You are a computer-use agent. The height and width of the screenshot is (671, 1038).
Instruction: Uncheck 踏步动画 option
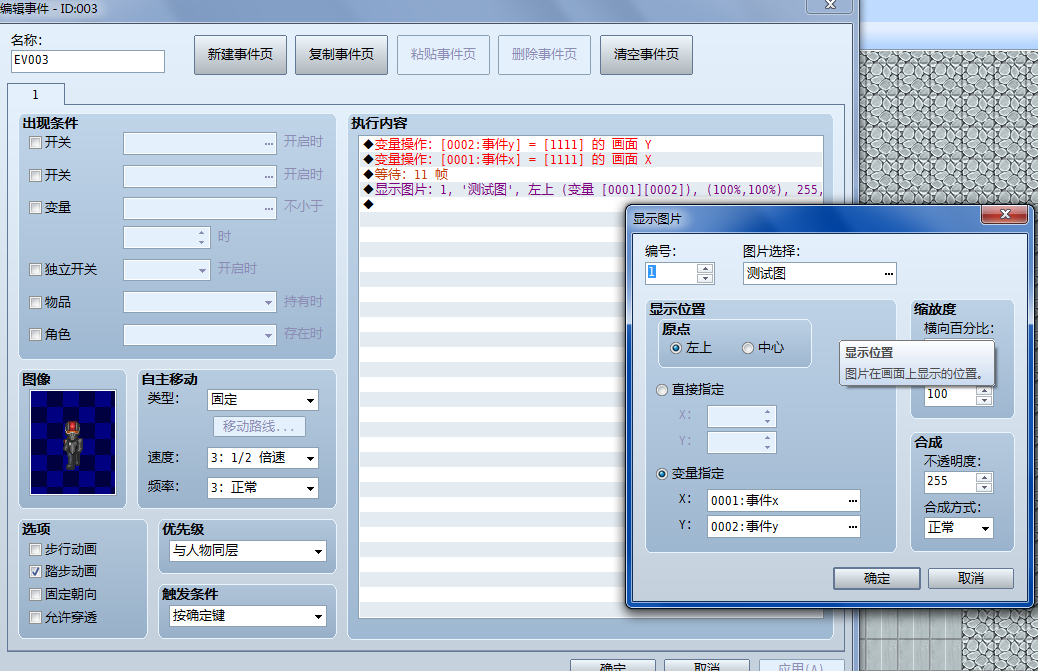click(36, 571)
